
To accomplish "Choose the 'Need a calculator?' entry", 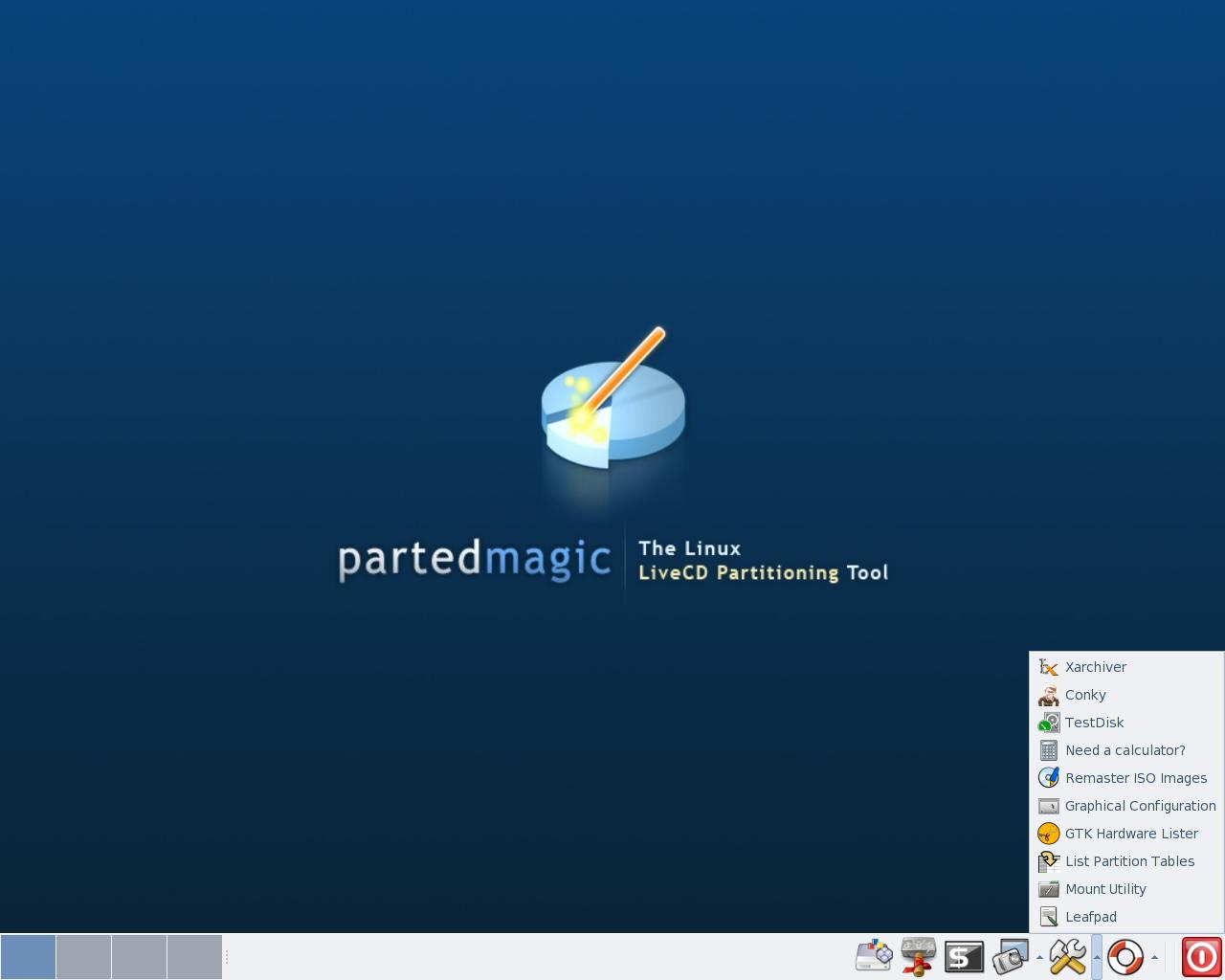I will (1126, 750).
